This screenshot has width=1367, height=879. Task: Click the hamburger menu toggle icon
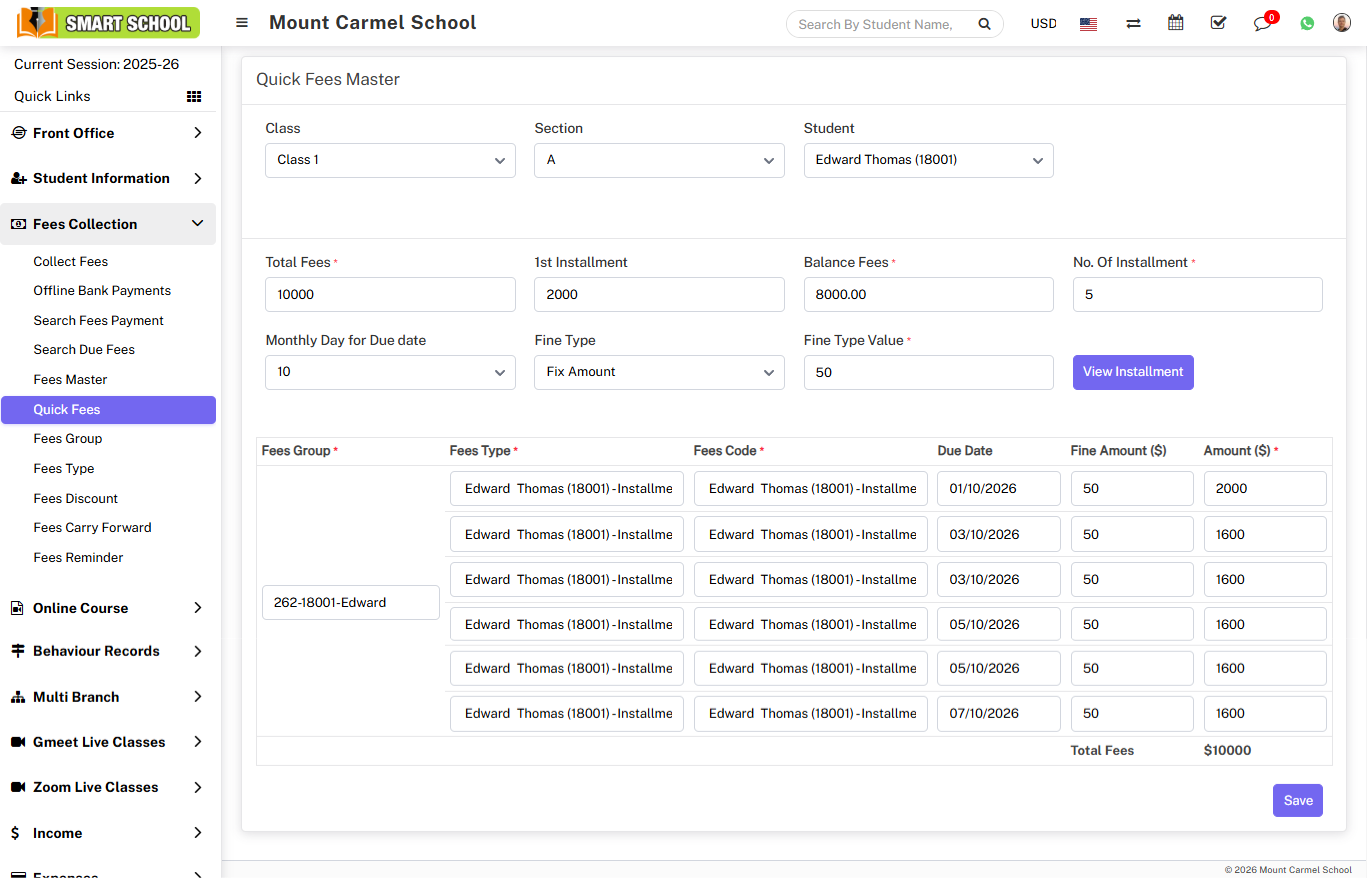point(242,23)
